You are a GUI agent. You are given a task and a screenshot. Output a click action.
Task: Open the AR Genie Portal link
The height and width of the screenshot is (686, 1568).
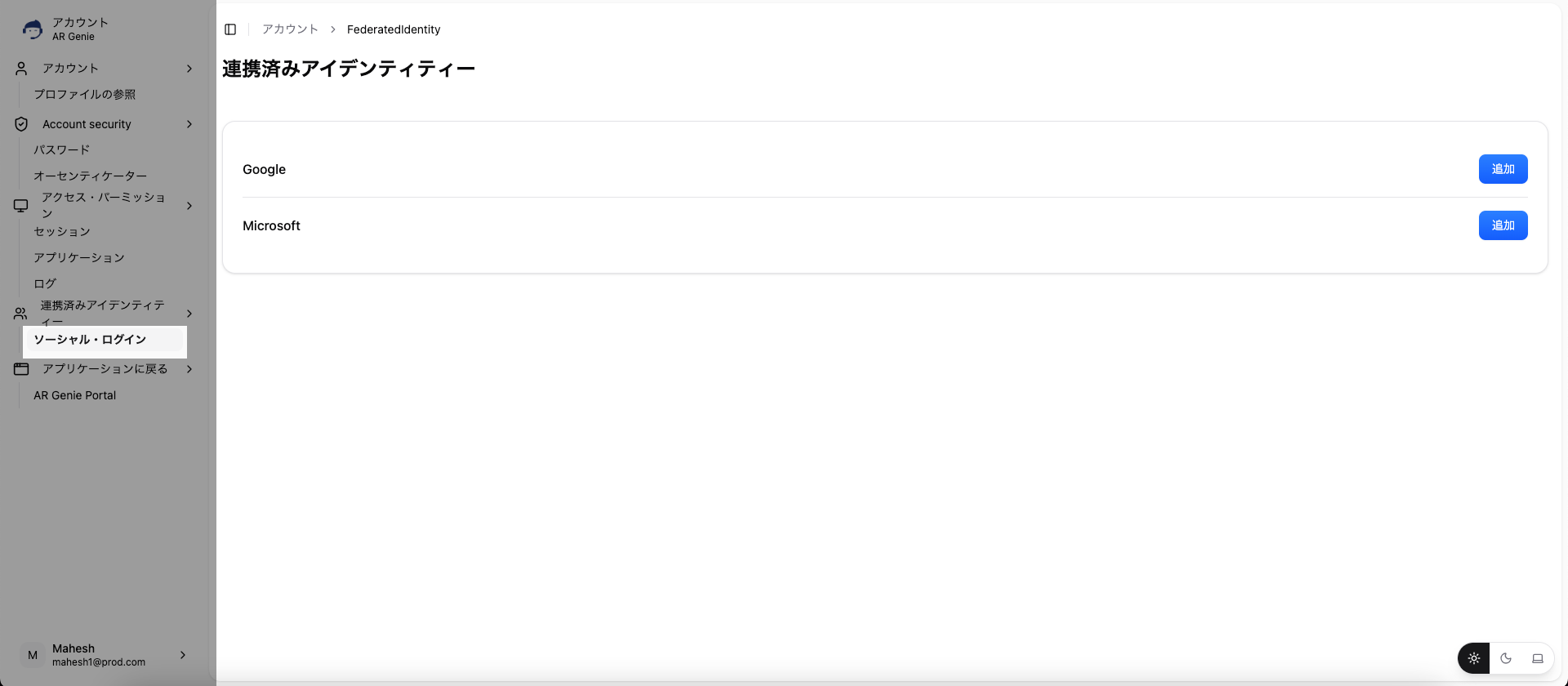tap(75, 395)
